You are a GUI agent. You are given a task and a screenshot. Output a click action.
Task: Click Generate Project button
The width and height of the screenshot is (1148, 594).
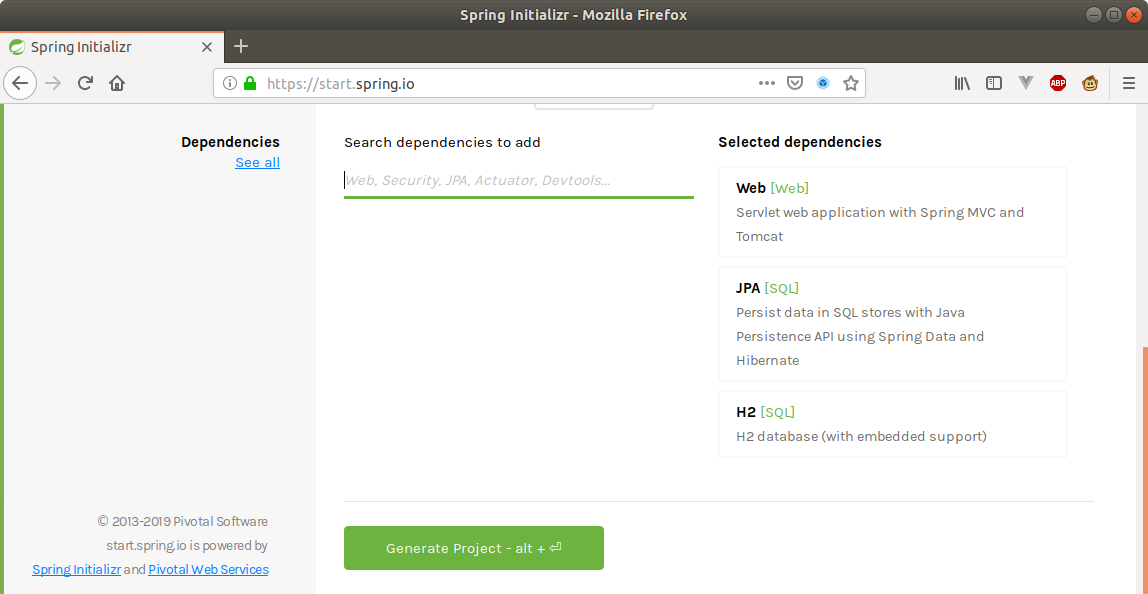[x=474, y=548]
